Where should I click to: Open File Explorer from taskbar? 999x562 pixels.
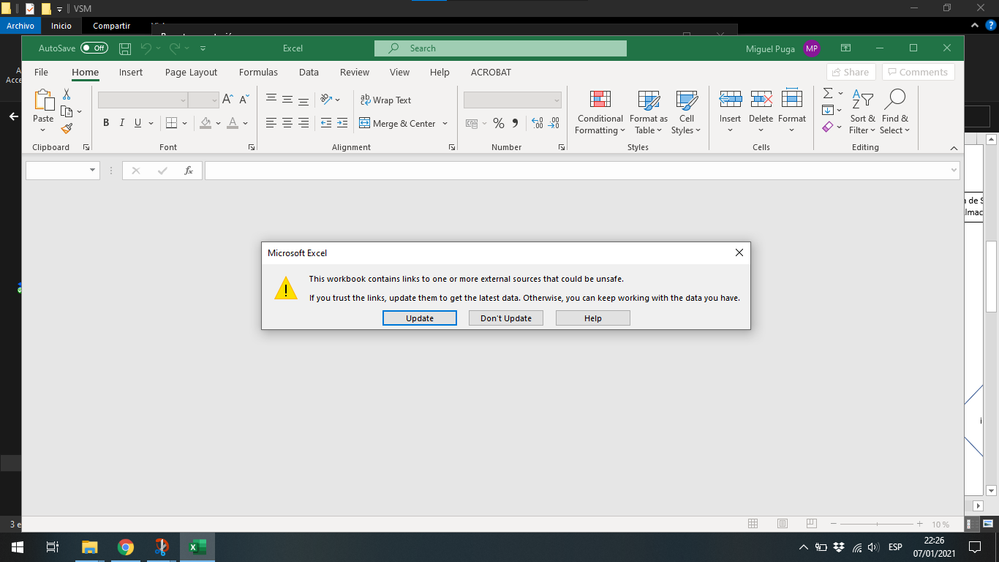click(x=89, y=547)
